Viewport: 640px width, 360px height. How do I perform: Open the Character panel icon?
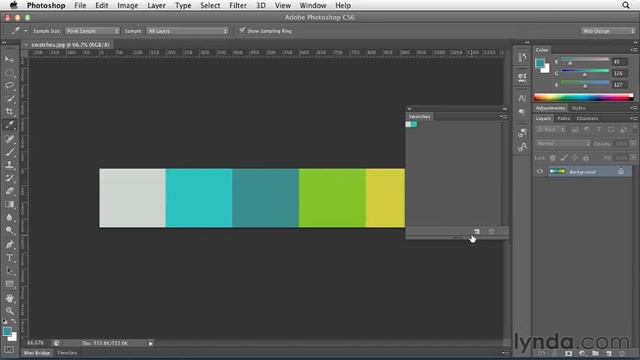522,98
